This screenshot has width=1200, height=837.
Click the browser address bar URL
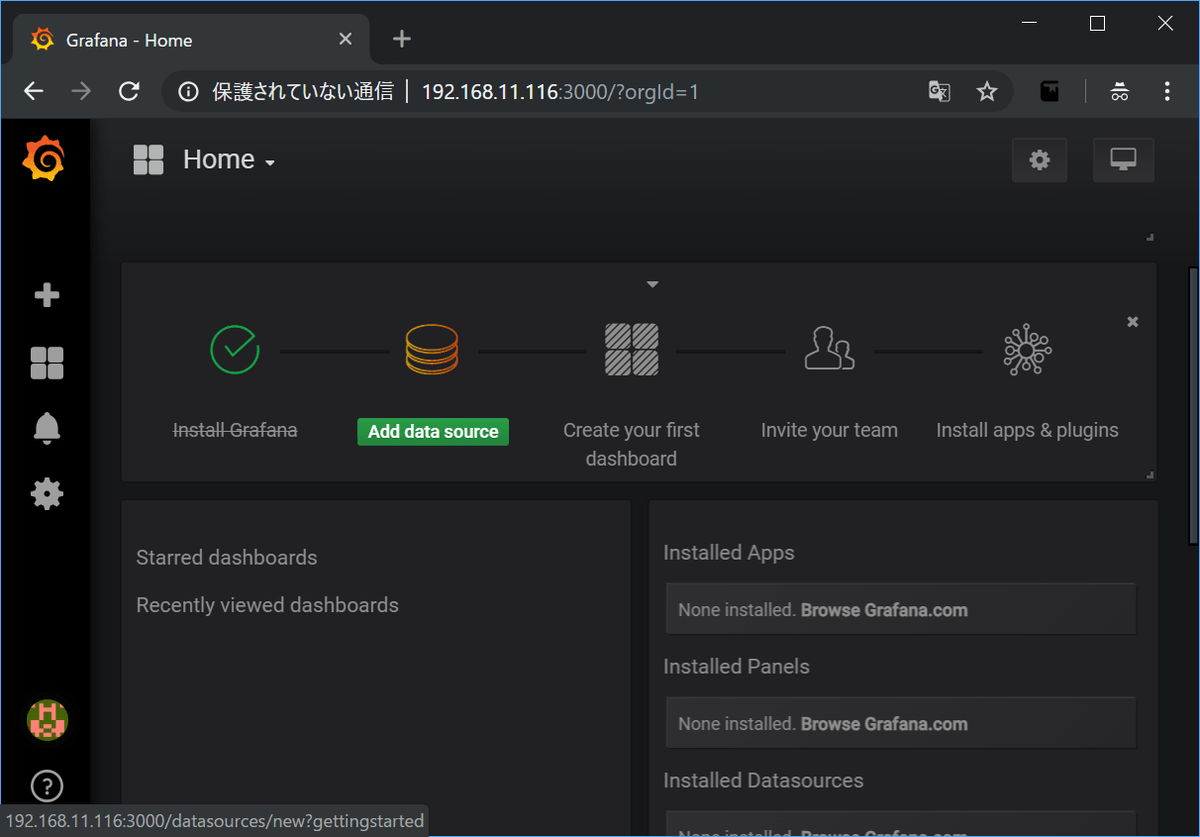[x=560, y=92]
